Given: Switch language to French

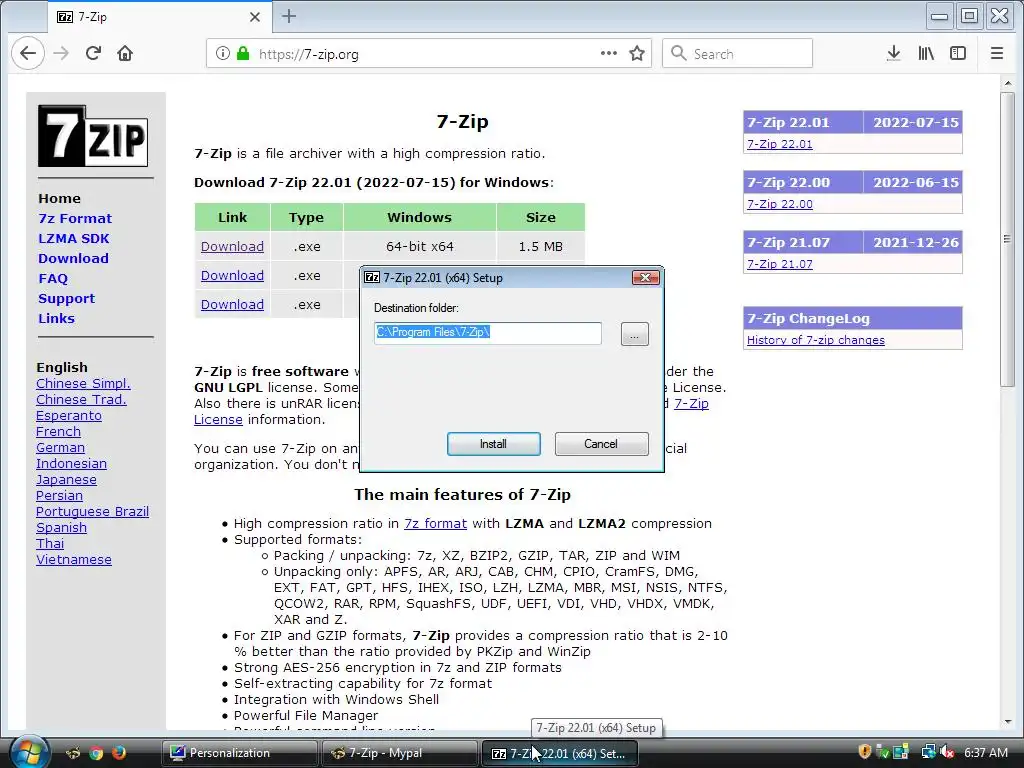Looking at the screenshot, I should click(x=58, y=432).
